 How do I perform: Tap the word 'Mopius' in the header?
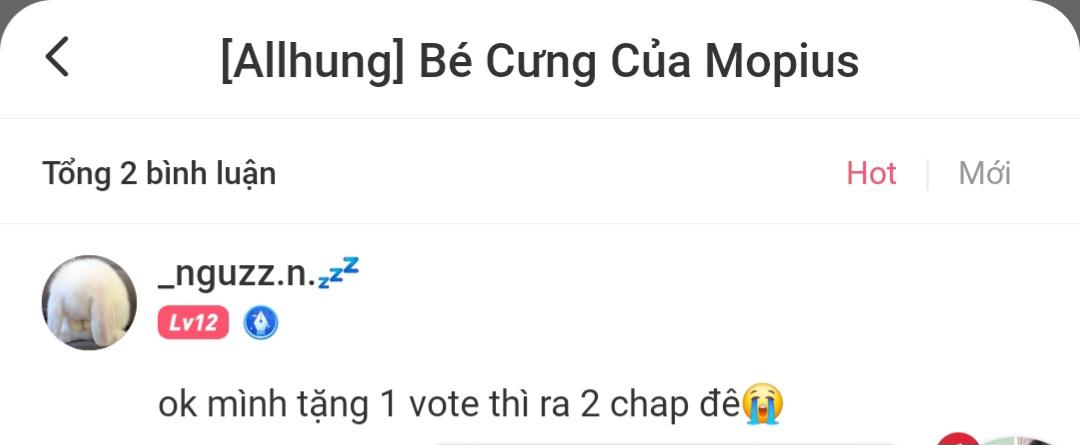pos(782,62)
